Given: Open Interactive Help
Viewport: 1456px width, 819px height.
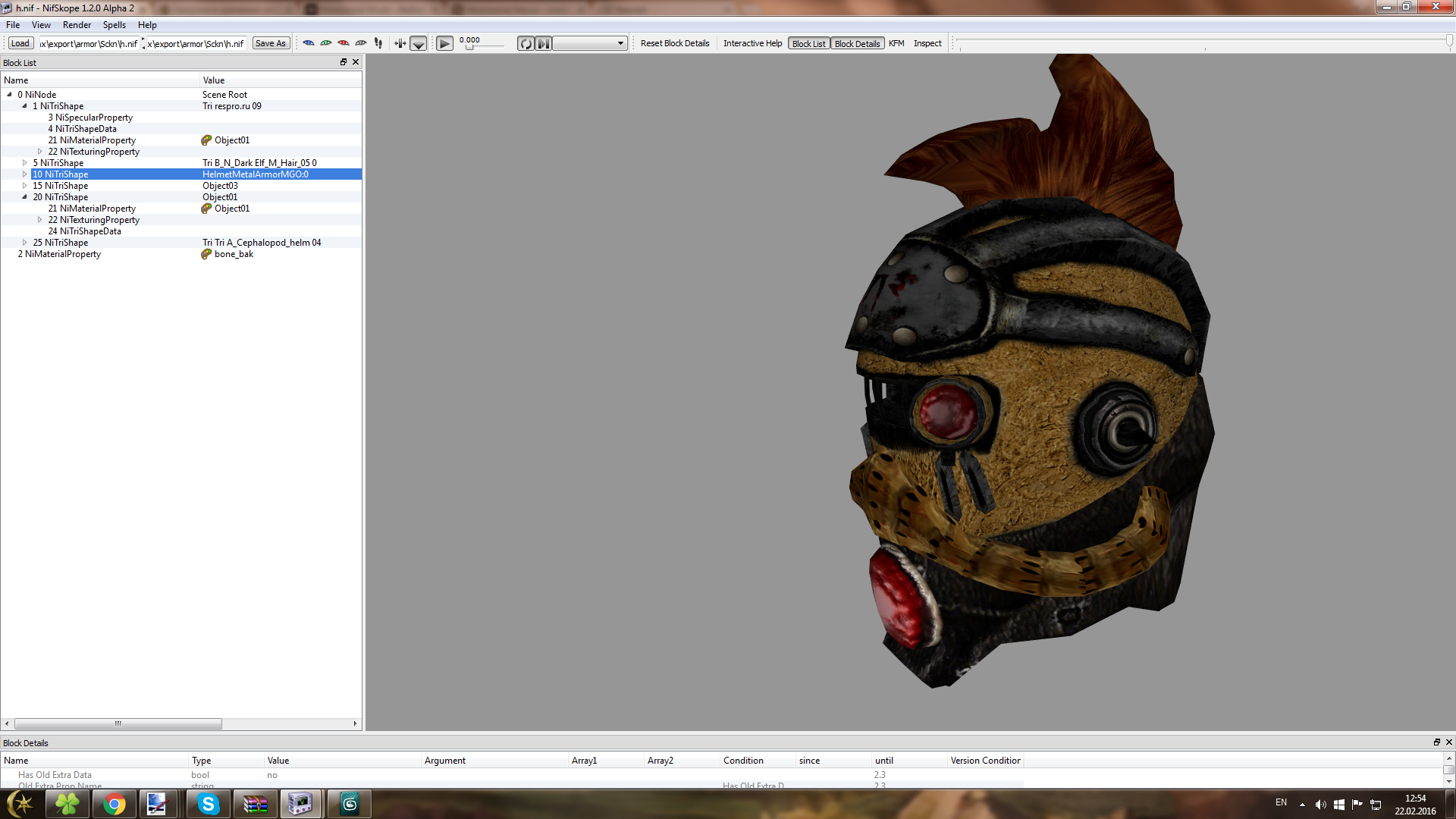Looking at the screenshot, I should point(752,43).
